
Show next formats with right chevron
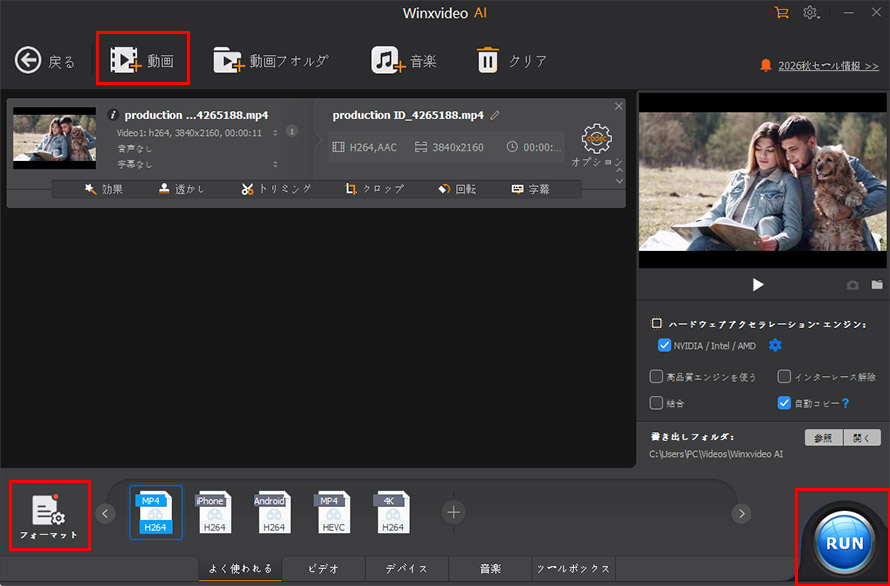pos(741,513)
